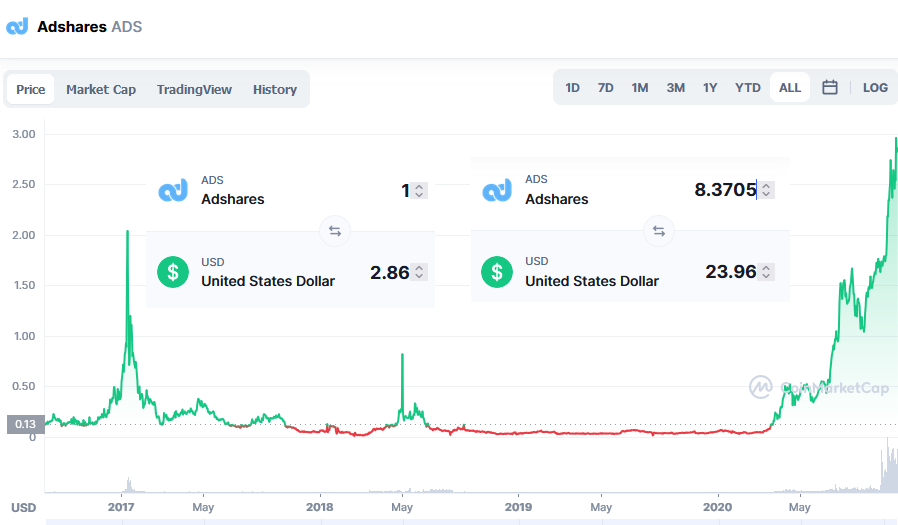Adjust stepper beside USD amount 23.96
The height and width of the screenshot is (525, 898).
(766, 271)
